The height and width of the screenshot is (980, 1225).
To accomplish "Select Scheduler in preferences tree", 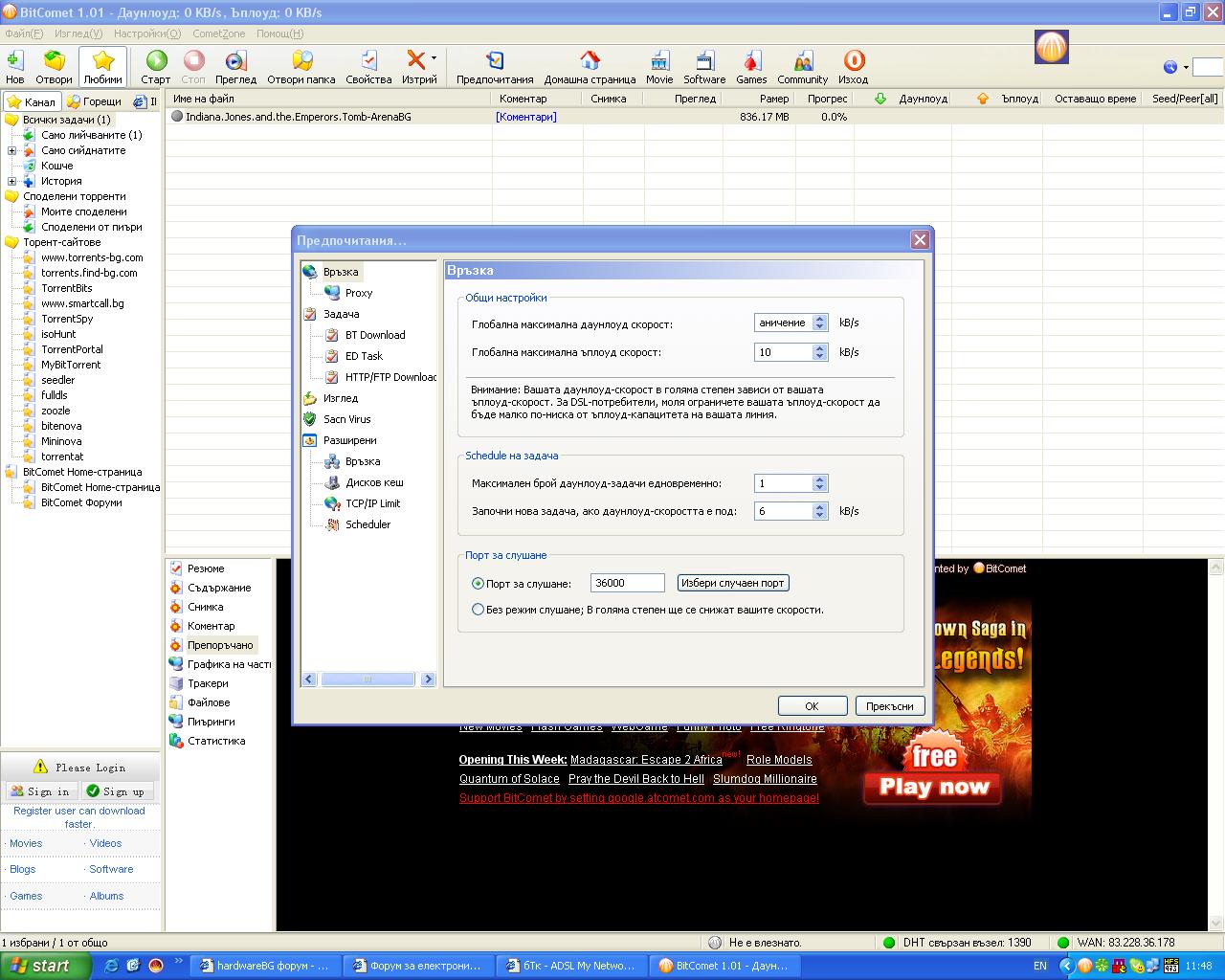I will pos(367,524).
